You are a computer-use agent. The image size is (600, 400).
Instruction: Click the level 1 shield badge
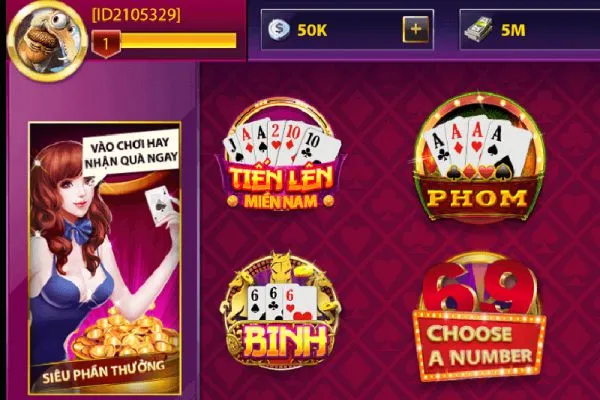pyautogui.click(x=106, y=44)
